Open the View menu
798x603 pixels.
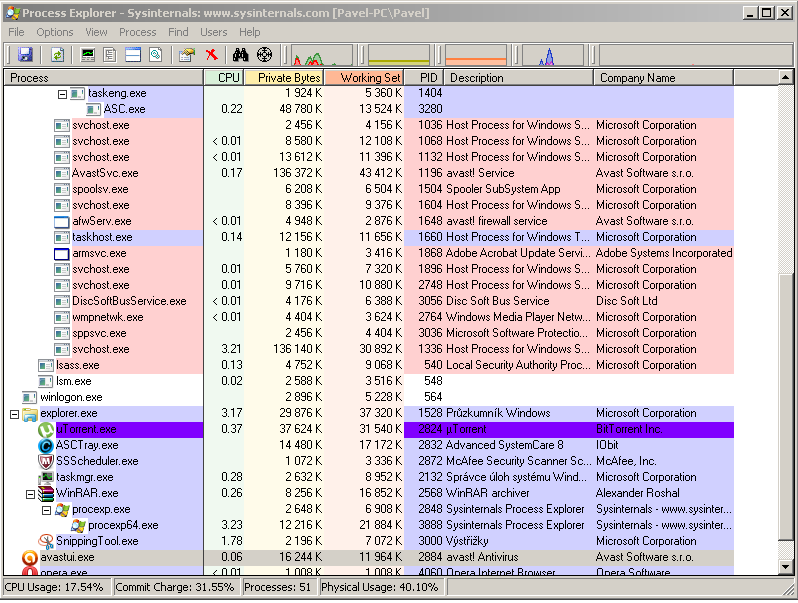(96, 32)
